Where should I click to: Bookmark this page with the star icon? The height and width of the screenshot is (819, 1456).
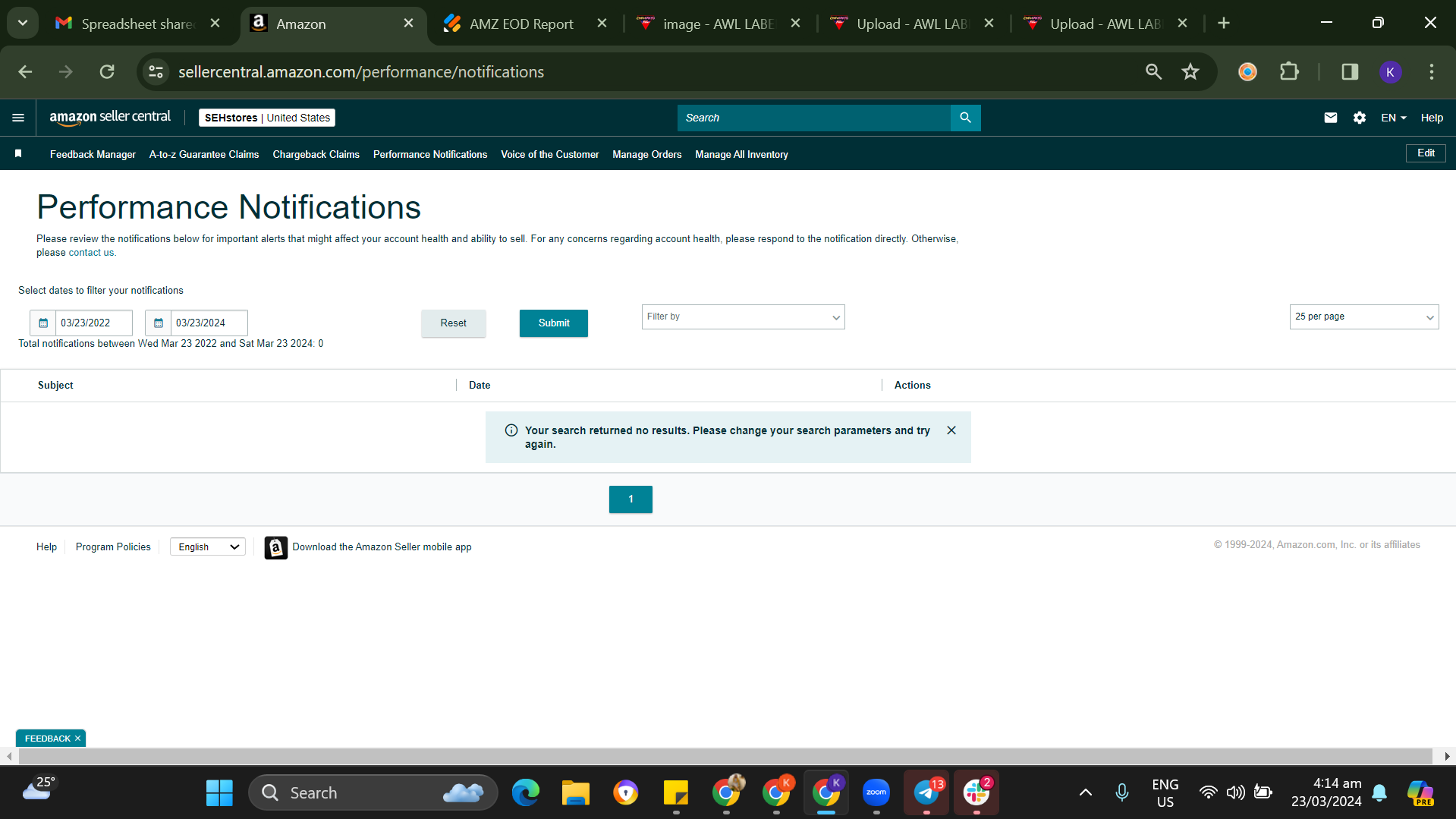pos(1190,71)
